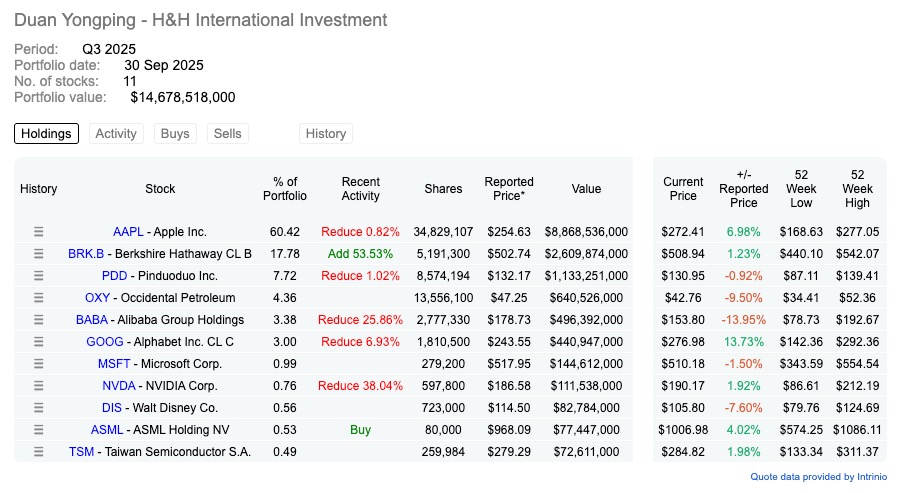
Task: Select the Holdings tab
Action: [x=46, y=134]
